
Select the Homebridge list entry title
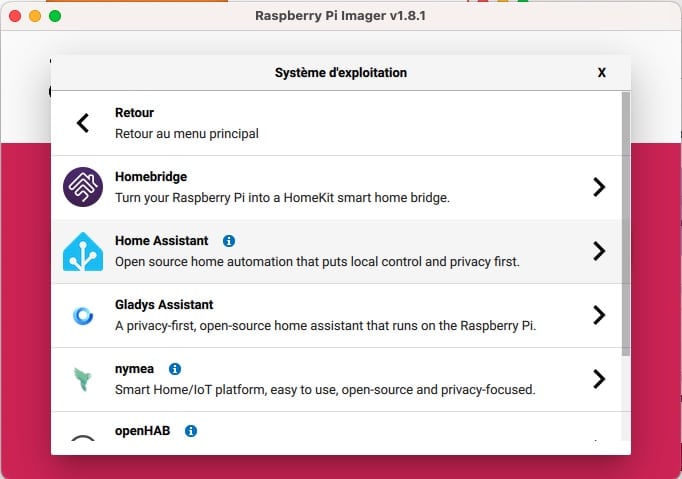click(x=151, y=177)
